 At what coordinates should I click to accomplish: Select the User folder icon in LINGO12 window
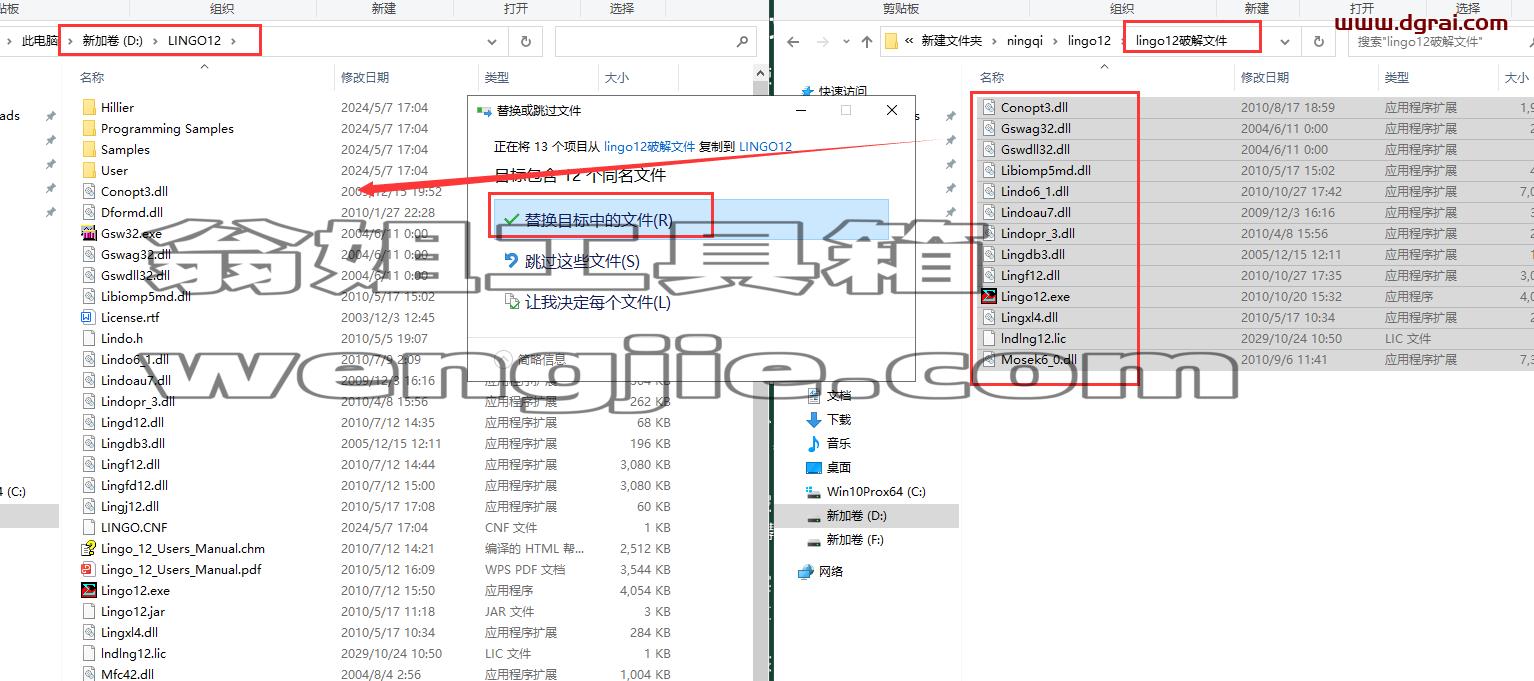coord(89,170)
